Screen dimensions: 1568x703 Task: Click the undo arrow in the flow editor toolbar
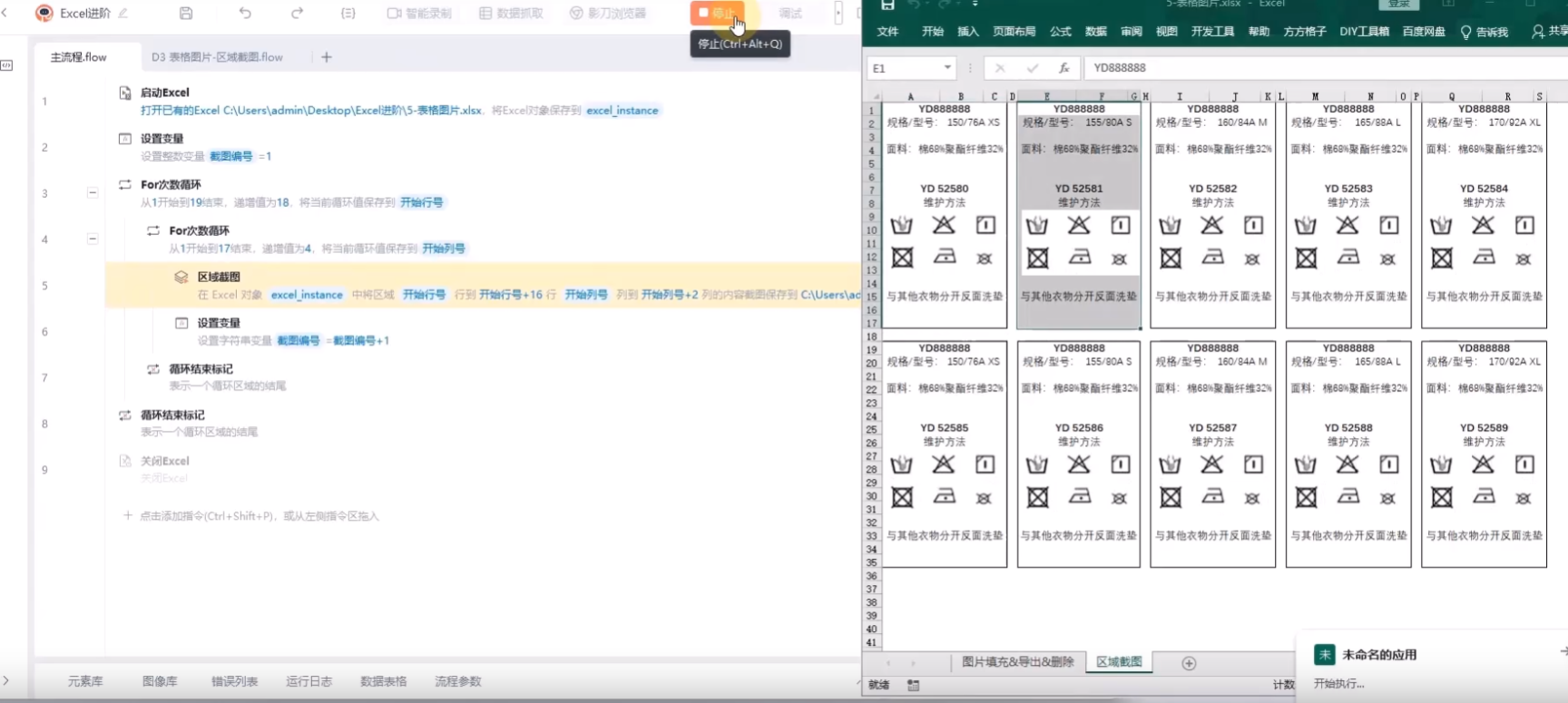[245, 14]
